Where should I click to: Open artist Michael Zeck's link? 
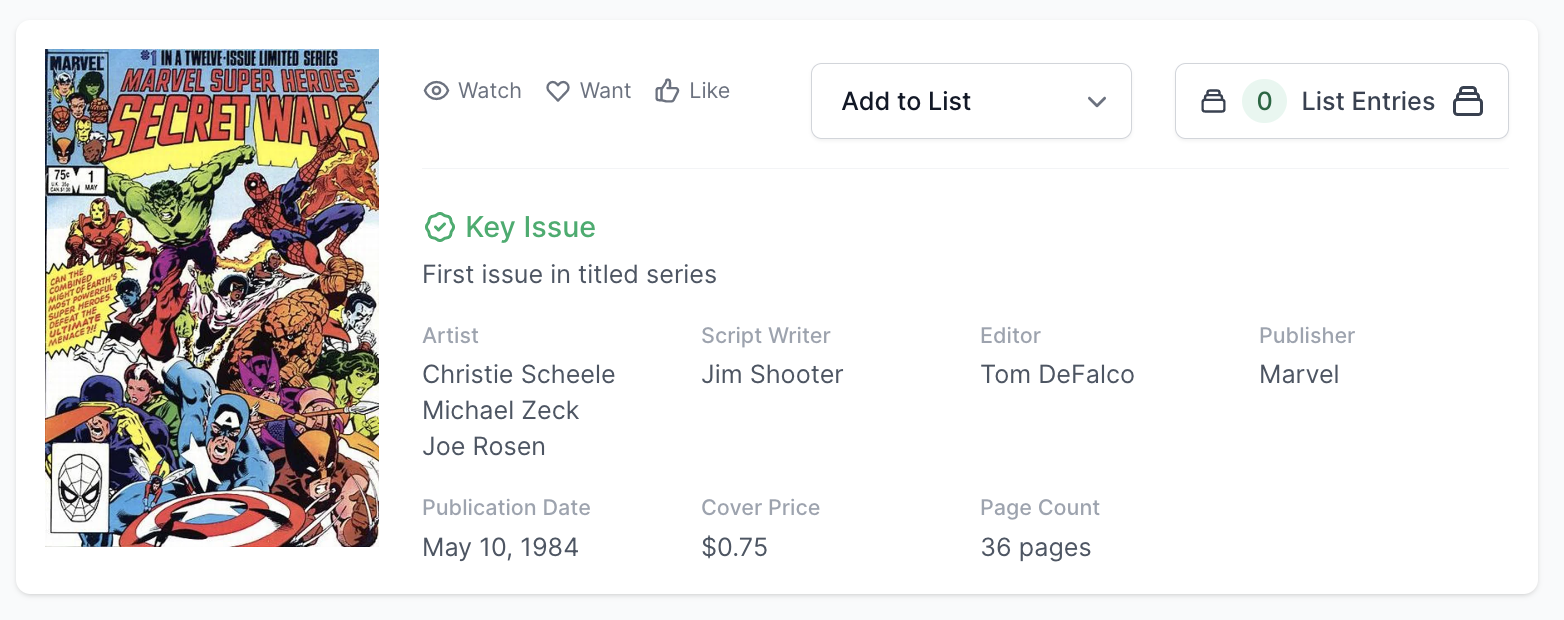(x=501, y=410)
